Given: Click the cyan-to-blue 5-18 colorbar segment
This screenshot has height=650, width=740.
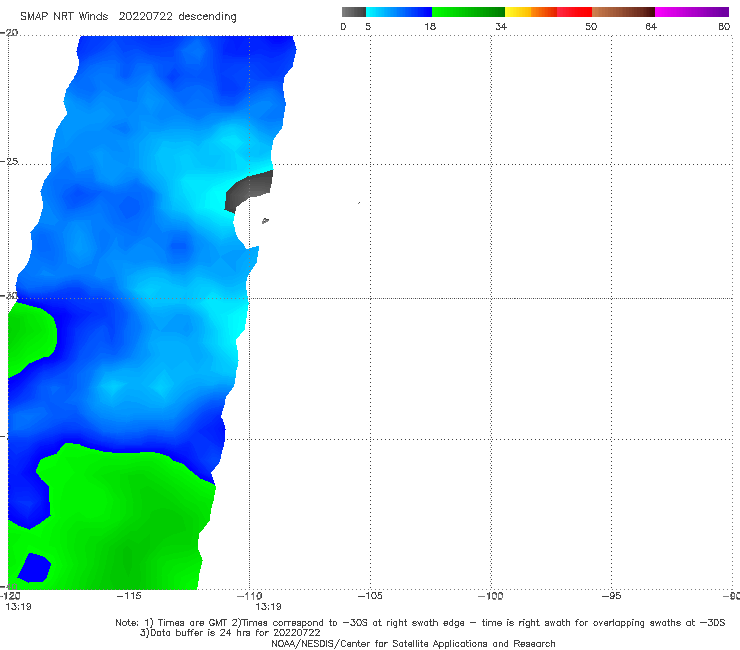Looking at the screenshot, I should click(399, 12).
